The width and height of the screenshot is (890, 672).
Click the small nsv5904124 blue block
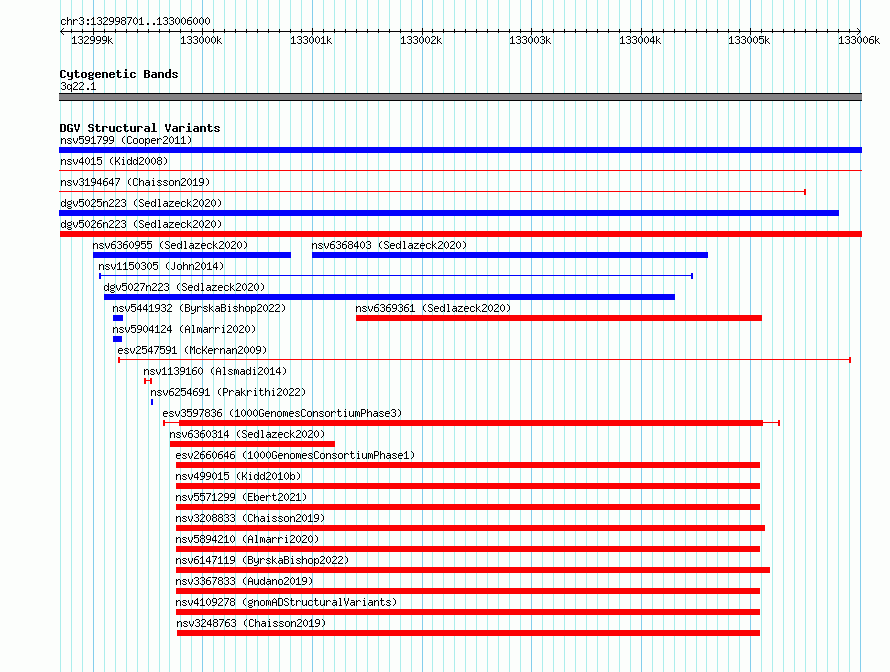click(117, 339)
